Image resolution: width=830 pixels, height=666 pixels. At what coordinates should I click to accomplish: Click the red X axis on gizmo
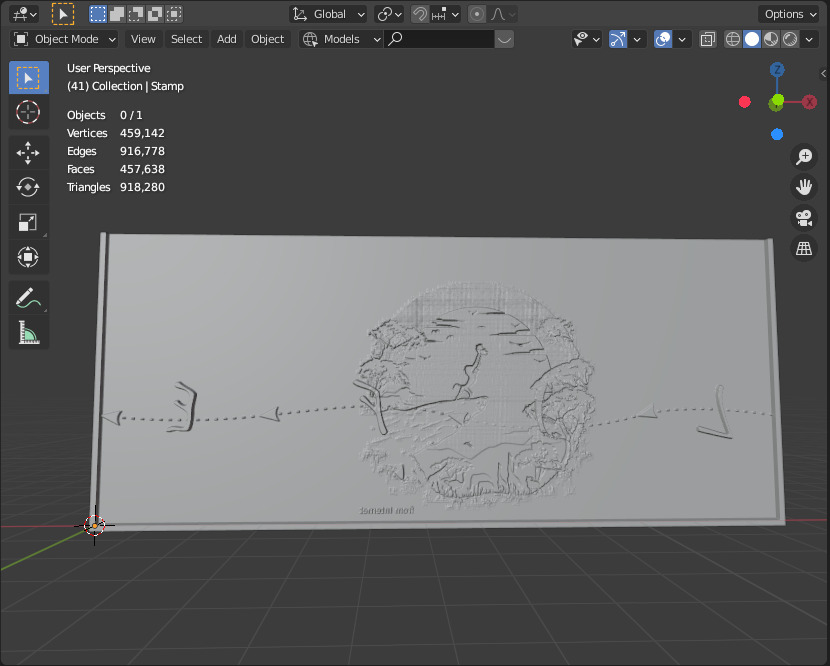tap(809, 102)
